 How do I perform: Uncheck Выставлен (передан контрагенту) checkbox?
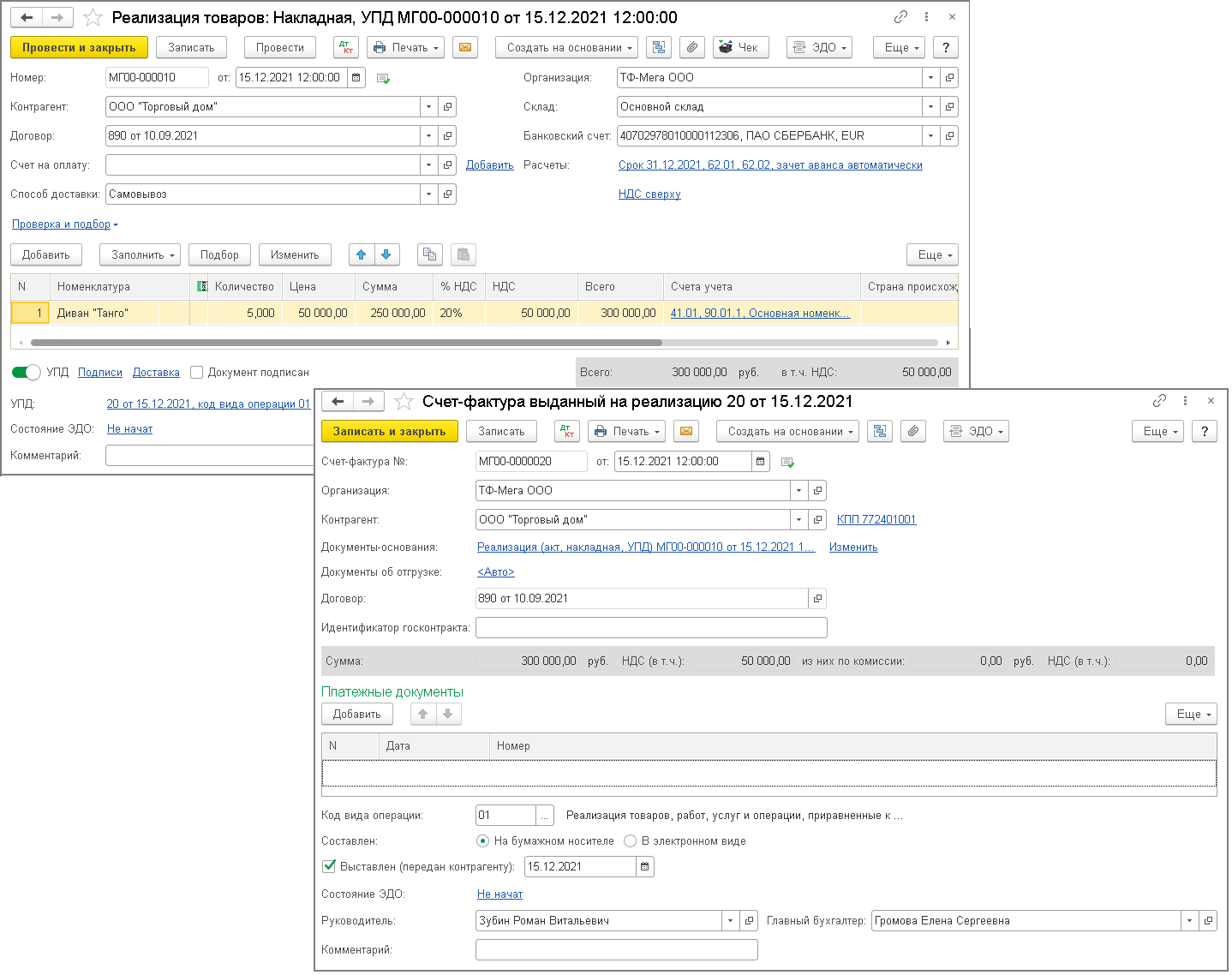point(329,866)
